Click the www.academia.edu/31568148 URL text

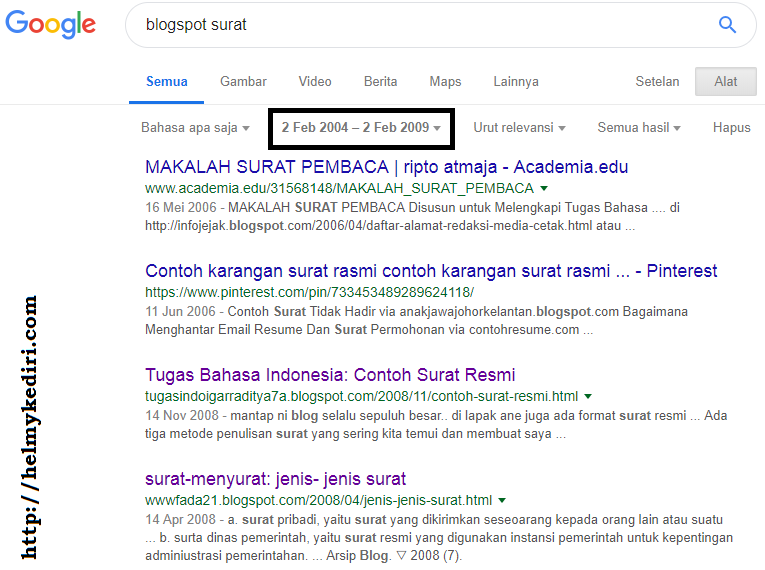[339, 188]
